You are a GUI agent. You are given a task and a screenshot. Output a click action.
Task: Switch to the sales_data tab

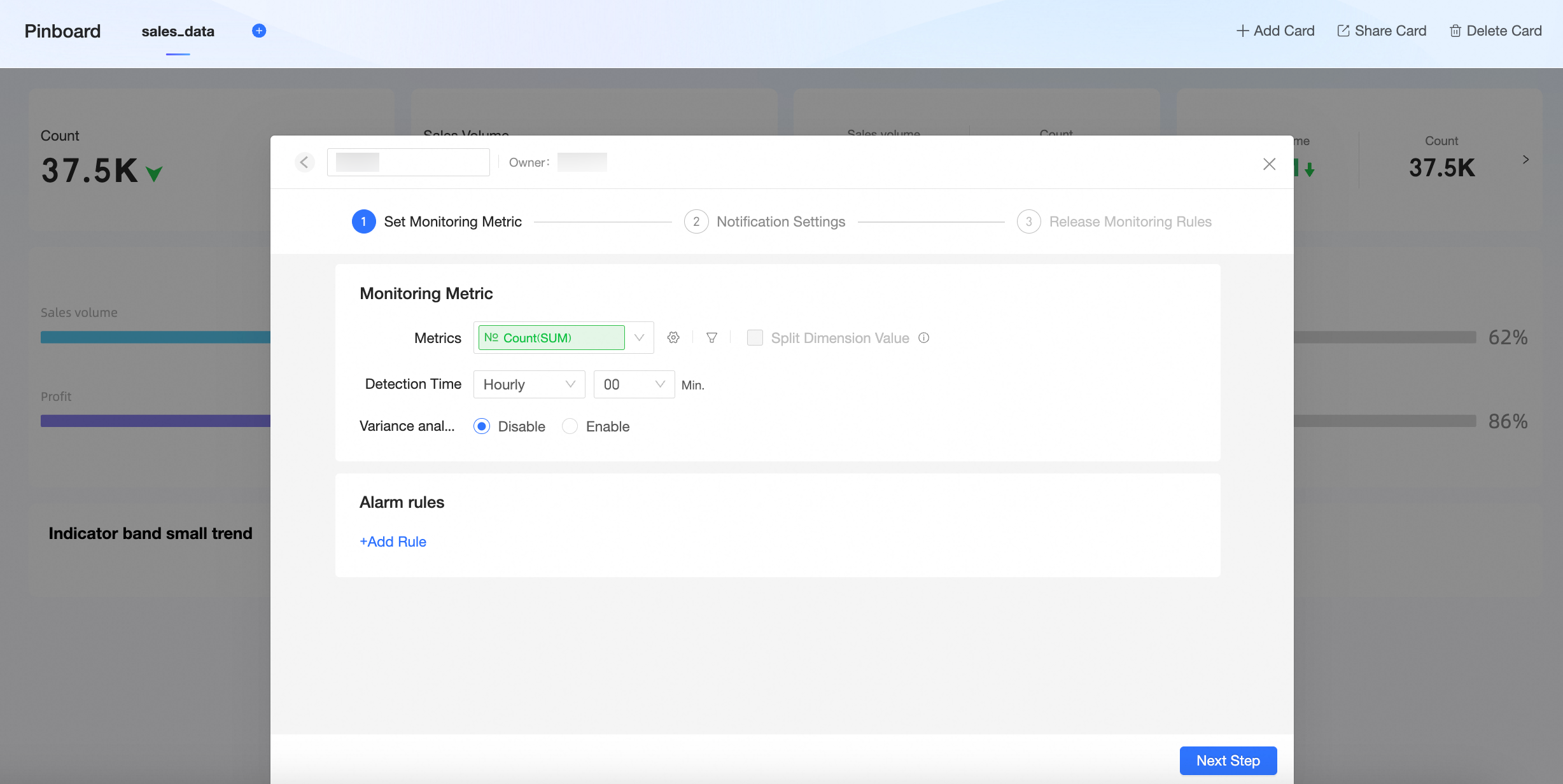coord(178,31)
